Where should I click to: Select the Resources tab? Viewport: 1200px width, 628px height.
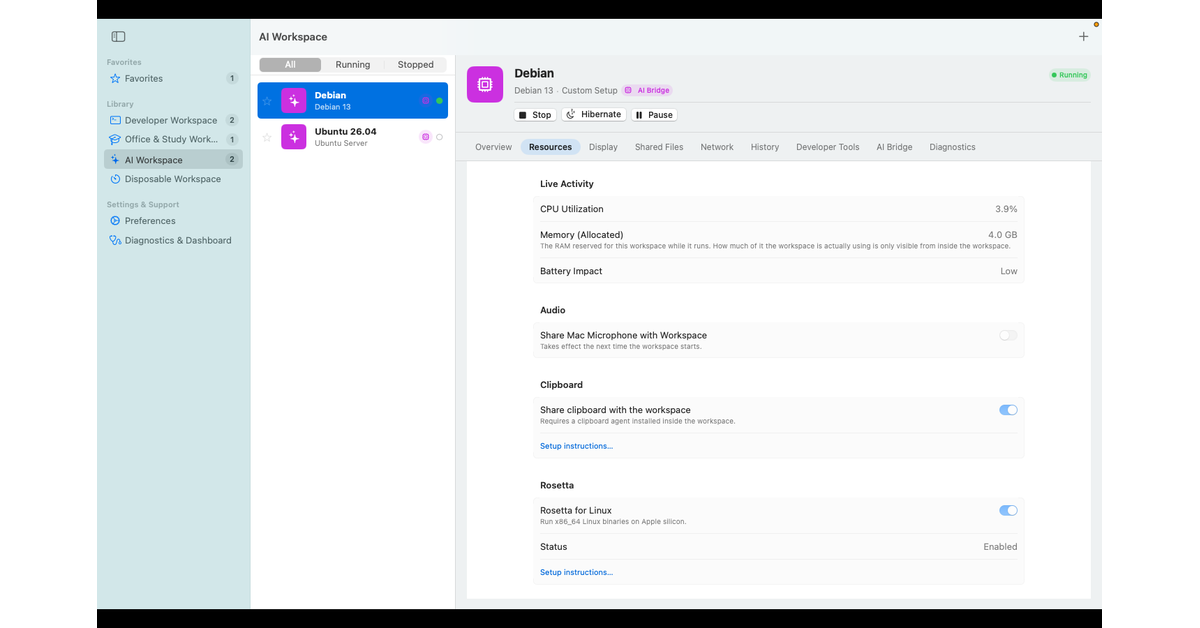tap(551, 147)
